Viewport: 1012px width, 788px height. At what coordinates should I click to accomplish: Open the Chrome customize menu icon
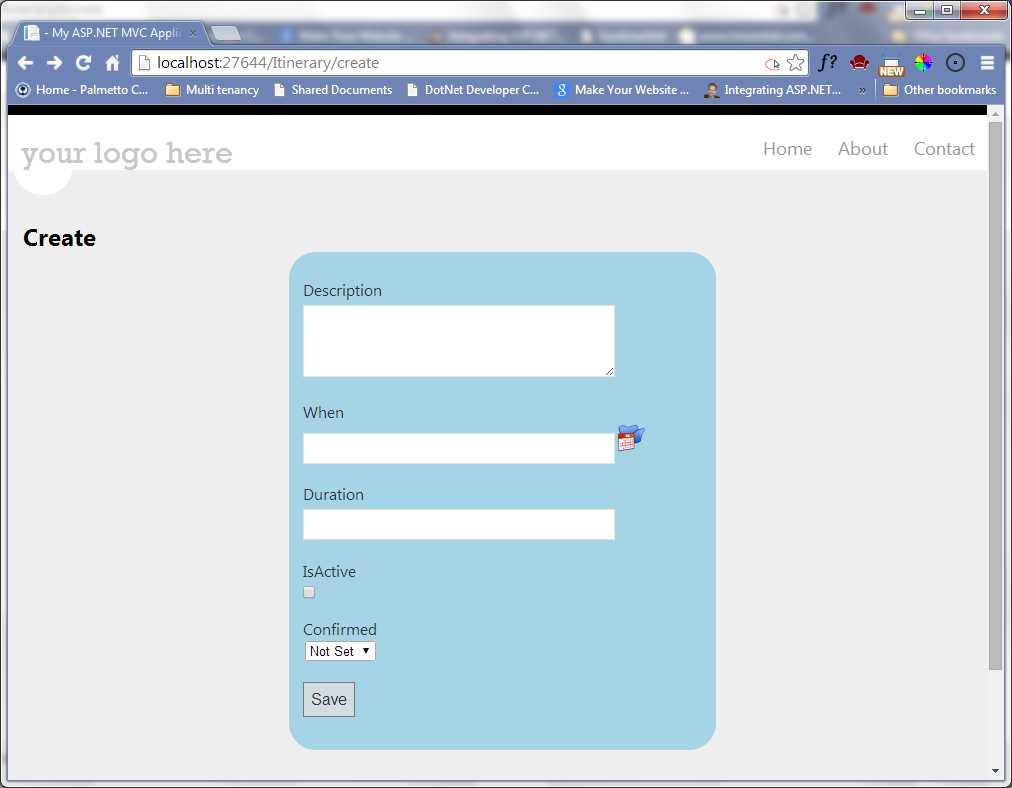tap(988, 62)
